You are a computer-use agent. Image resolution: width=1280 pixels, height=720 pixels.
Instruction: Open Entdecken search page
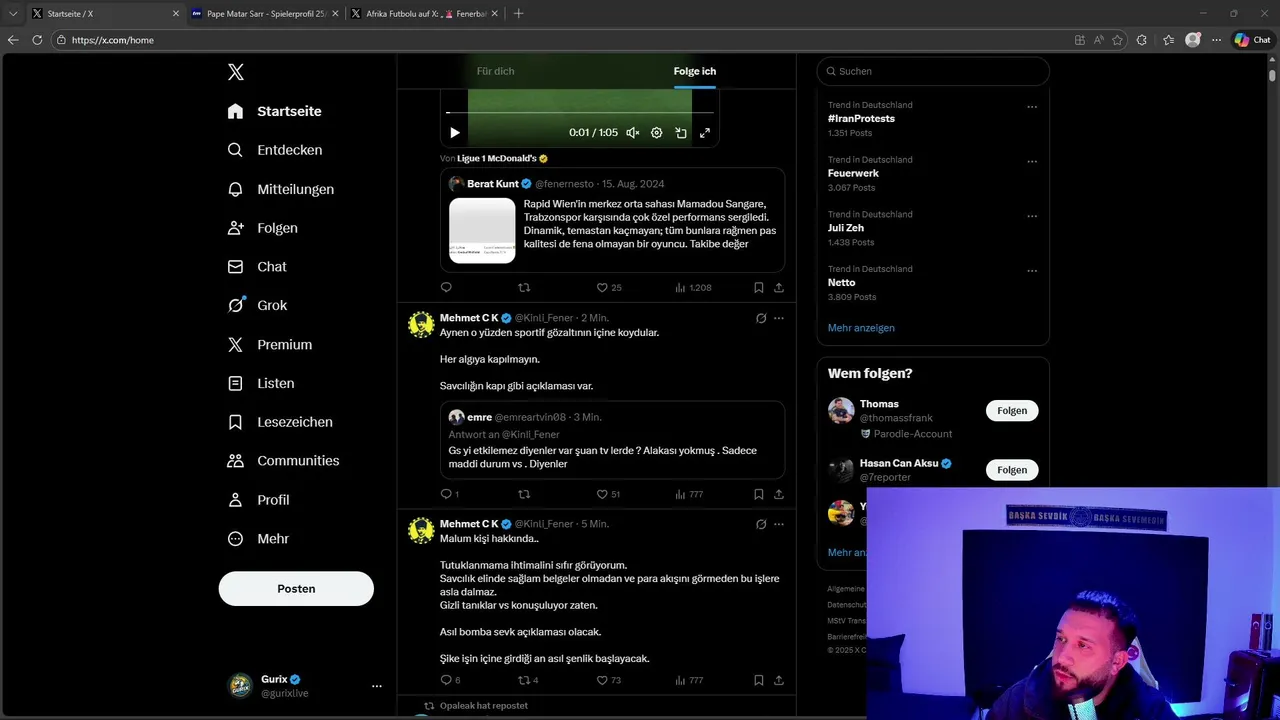(274, 150)
